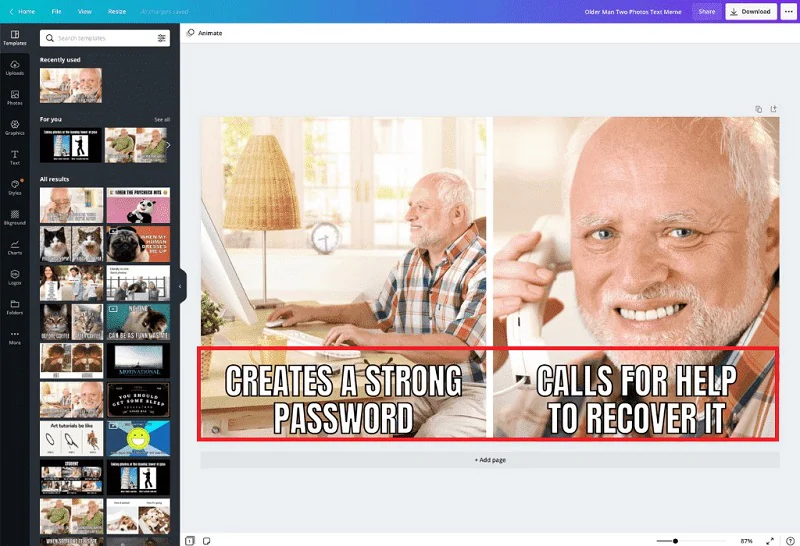Click See all for For you templates

click(x=162, y=119)
